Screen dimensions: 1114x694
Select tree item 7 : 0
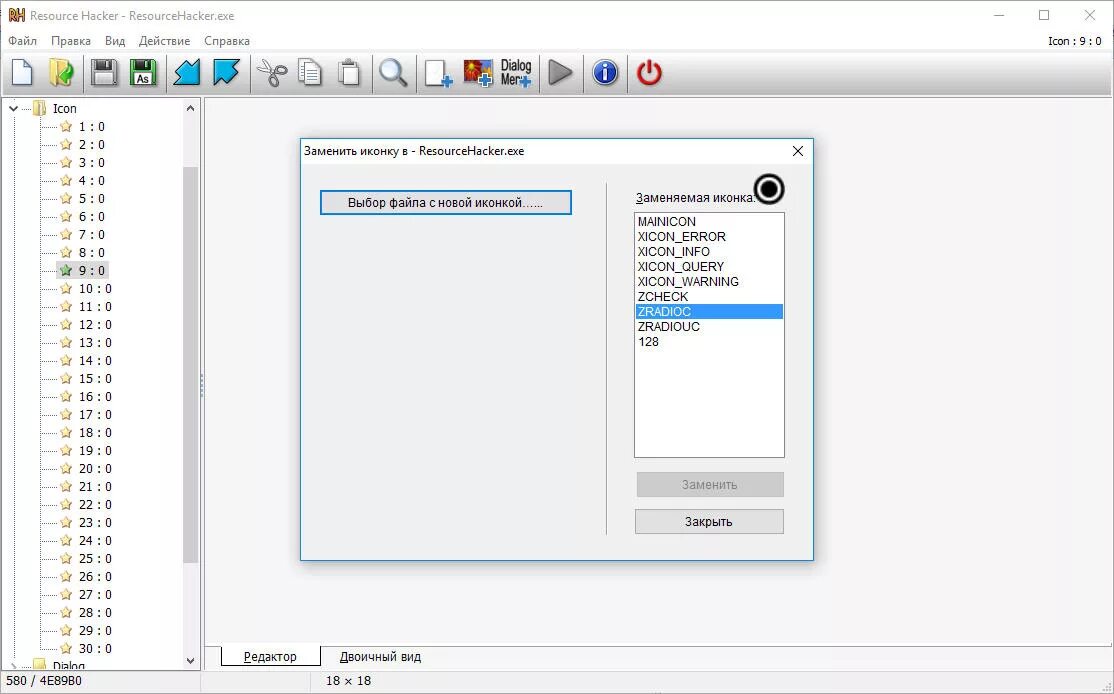pyautogui.click(x=92, y=234)
